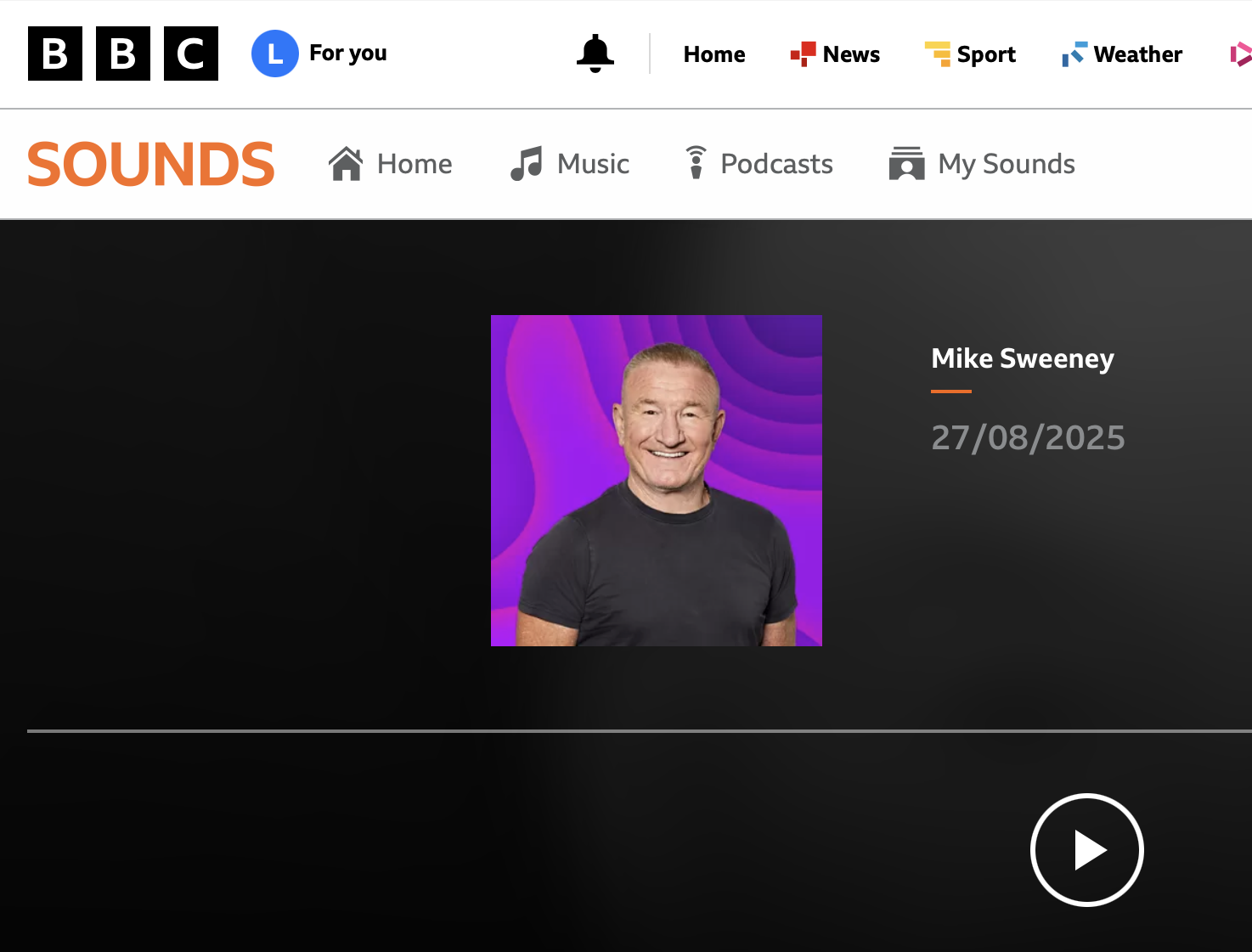Image resolution: width=1252 pixels, height=952 pixels.
Task: Click the Sounds Home house icon
Action: tap(347, 164)
